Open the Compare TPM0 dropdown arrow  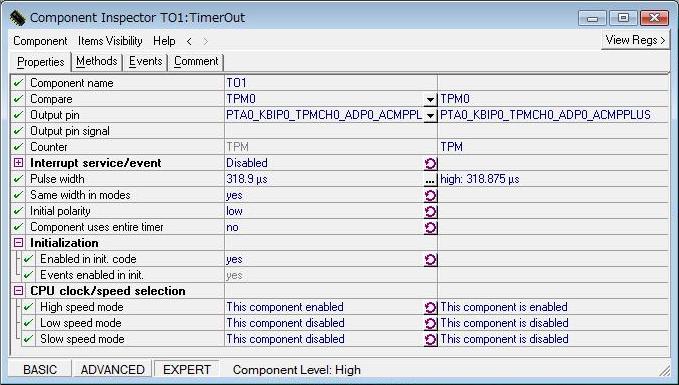(430, 99)
